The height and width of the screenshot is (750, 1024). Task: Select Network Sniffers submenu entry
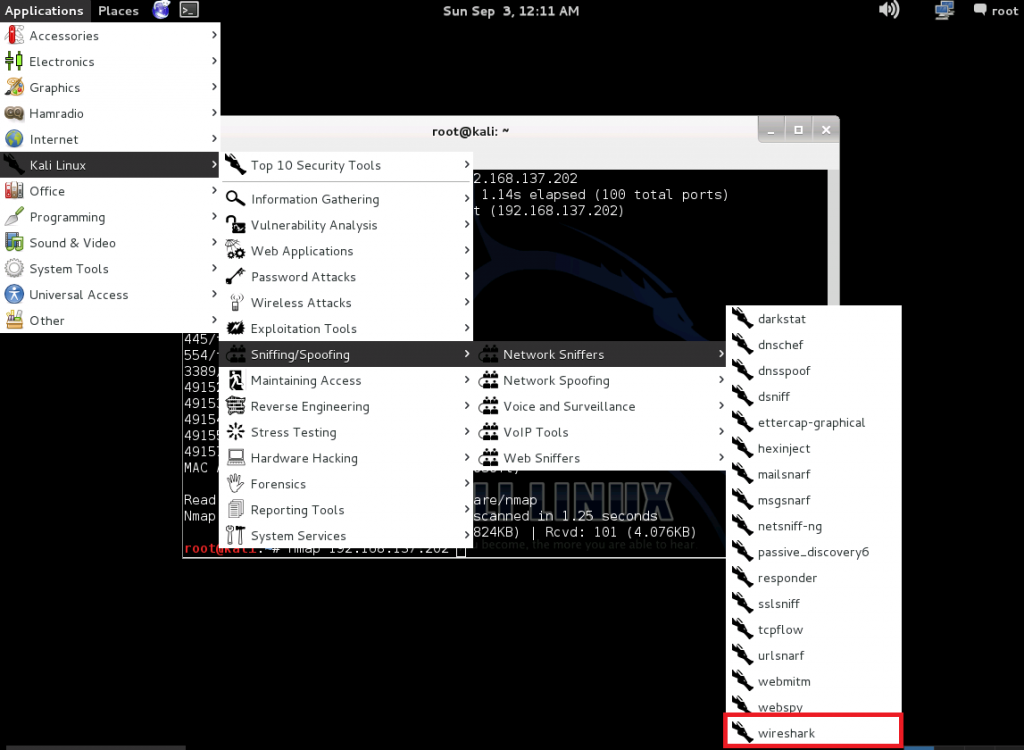coord(600,354)
